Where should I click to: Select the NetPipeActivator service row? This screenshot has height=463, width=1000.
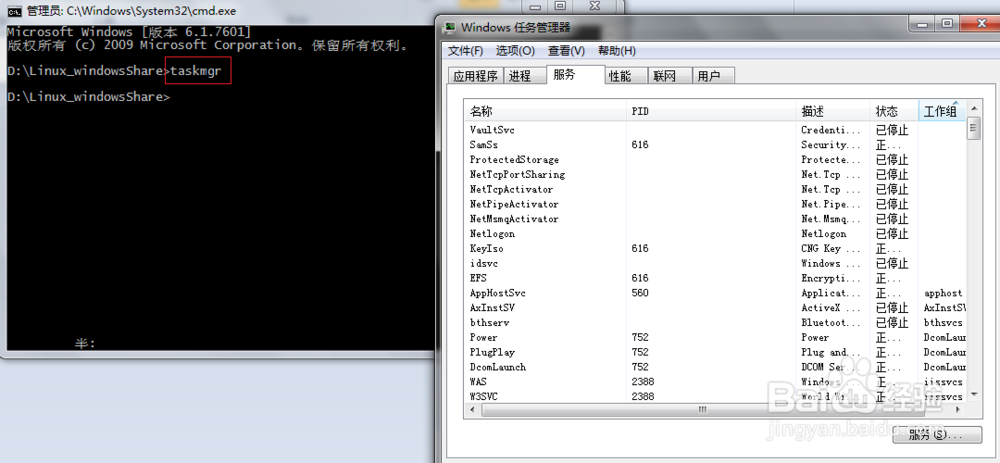click(716, 204)
